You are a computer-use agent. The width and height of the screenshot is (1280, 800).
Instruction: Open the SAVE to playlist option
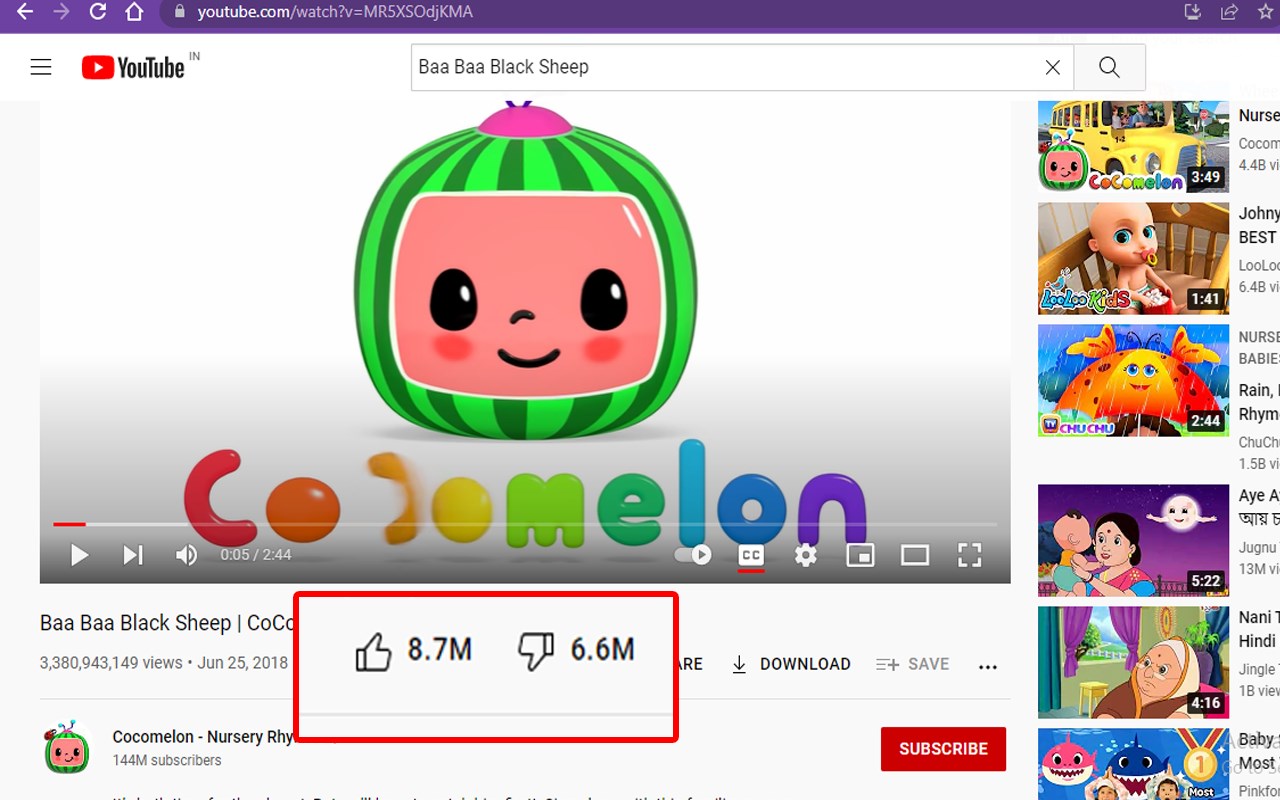pos(913,664)
